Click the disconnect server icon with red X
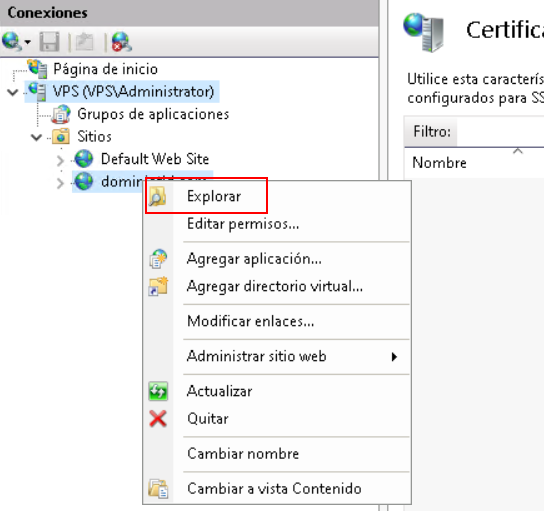Screen dimensions: 544x511 click(x=121, y=42)
